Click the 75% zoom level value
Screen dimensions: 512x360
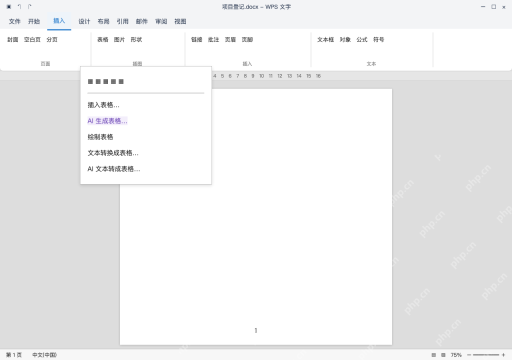(x=456, y=355)
